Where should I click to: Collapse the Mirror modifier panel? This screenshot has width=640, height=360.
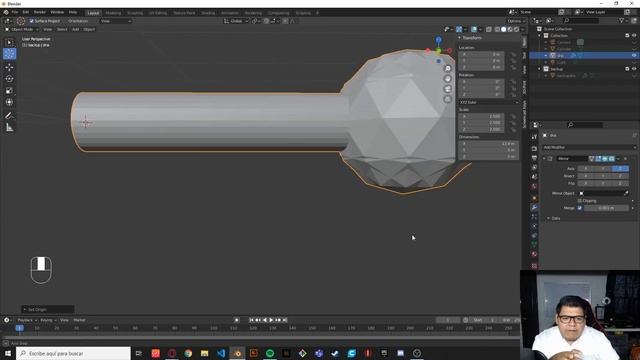click(544, 158)
